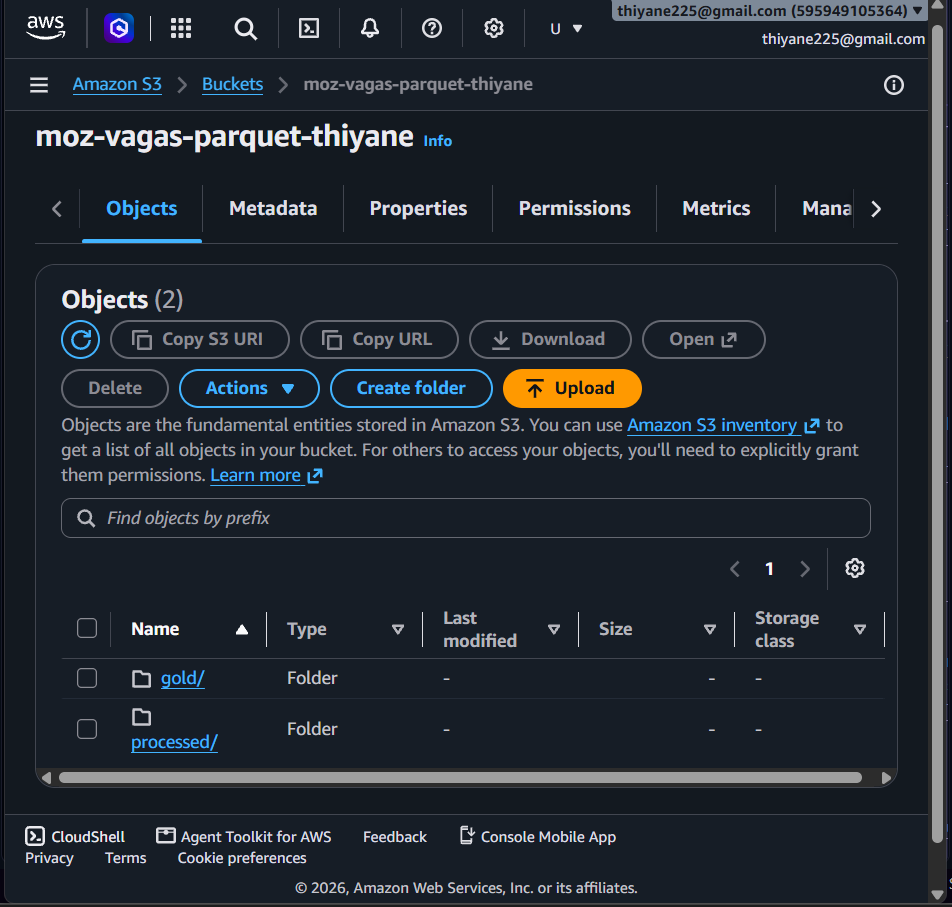Open the Feedback link in footer
This screenshot has height=907, width=952.
[395, 837]
